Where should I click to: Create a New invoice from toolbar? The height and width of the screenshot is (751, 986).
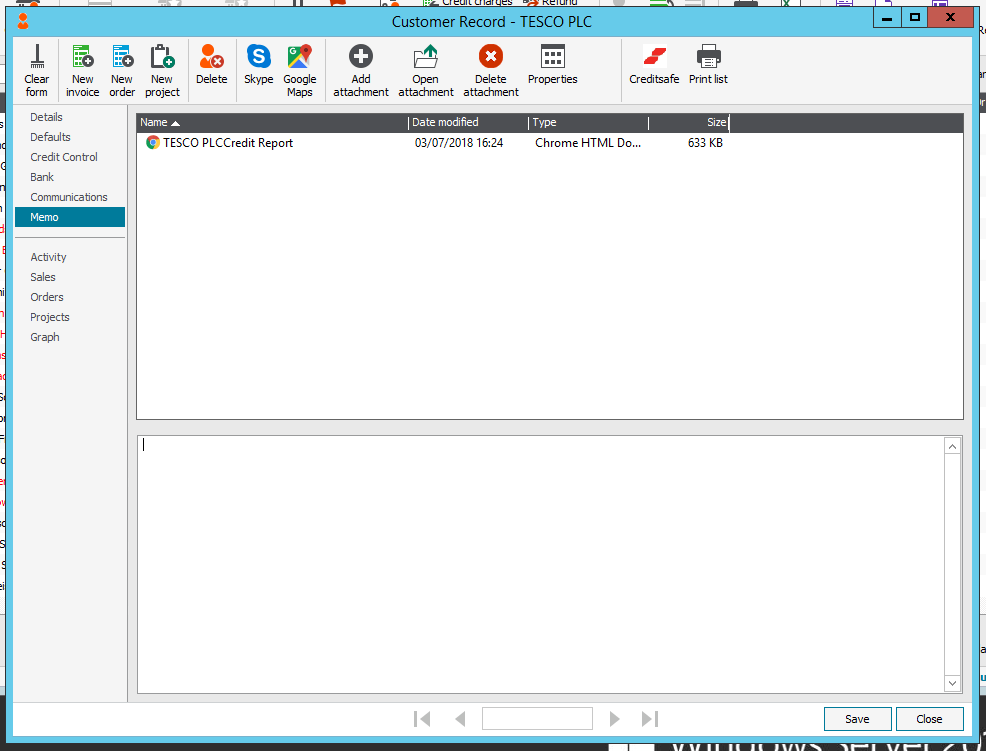click(82, 57)
